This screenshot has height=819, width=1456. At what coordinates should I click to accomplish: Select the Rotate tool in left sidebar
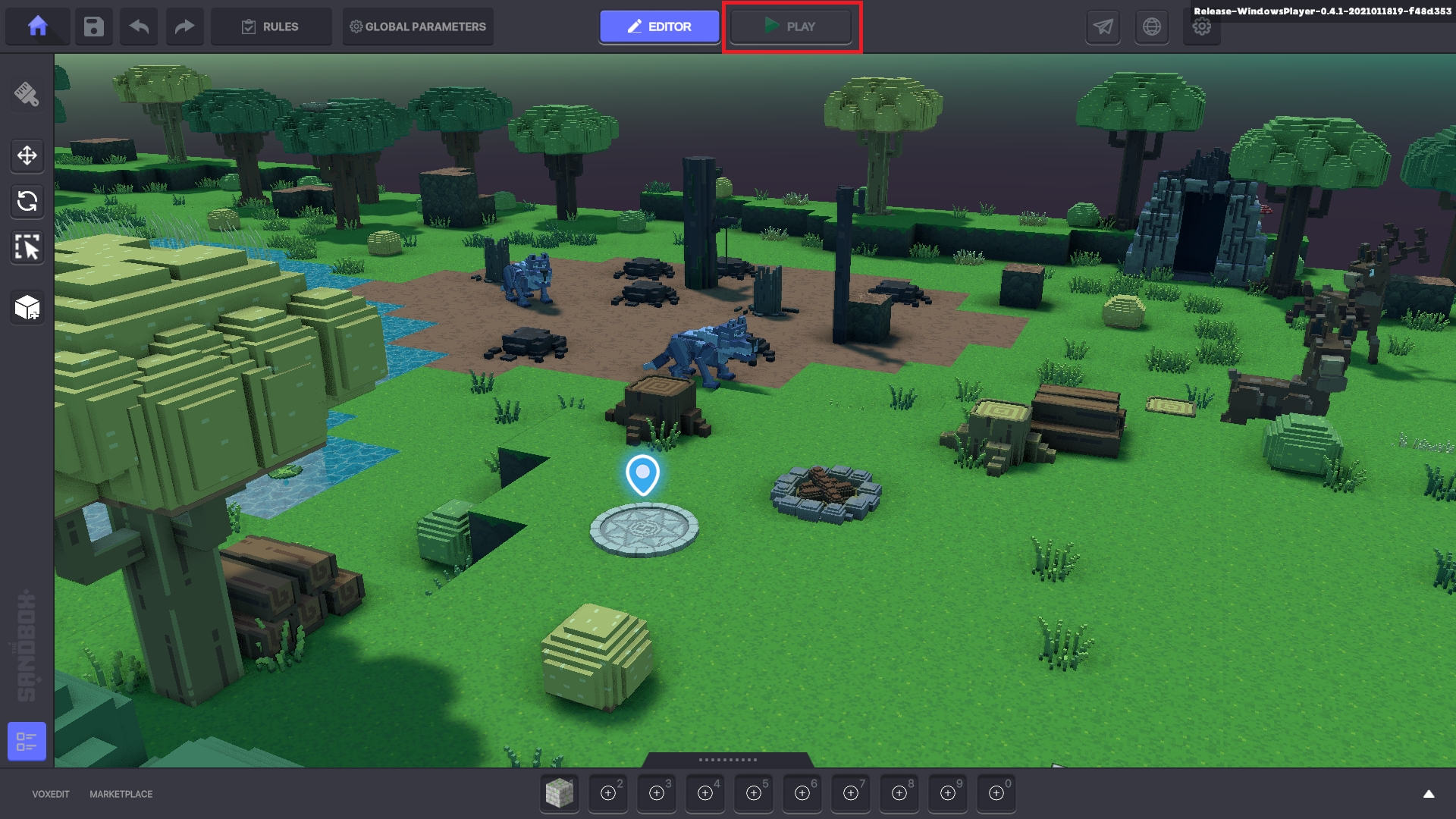27,202
